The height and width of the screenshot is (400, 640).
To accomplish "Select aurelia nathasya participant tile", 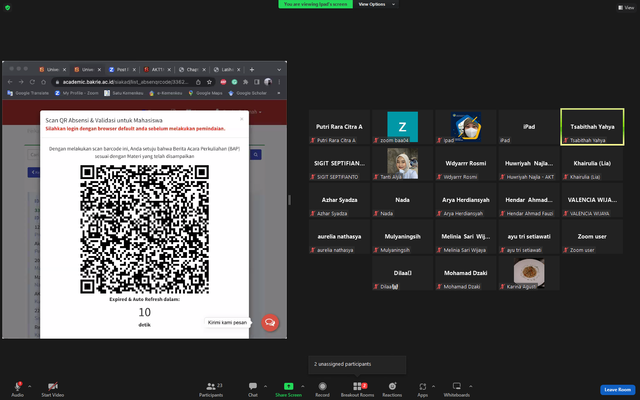I will [x=339, y=236].
